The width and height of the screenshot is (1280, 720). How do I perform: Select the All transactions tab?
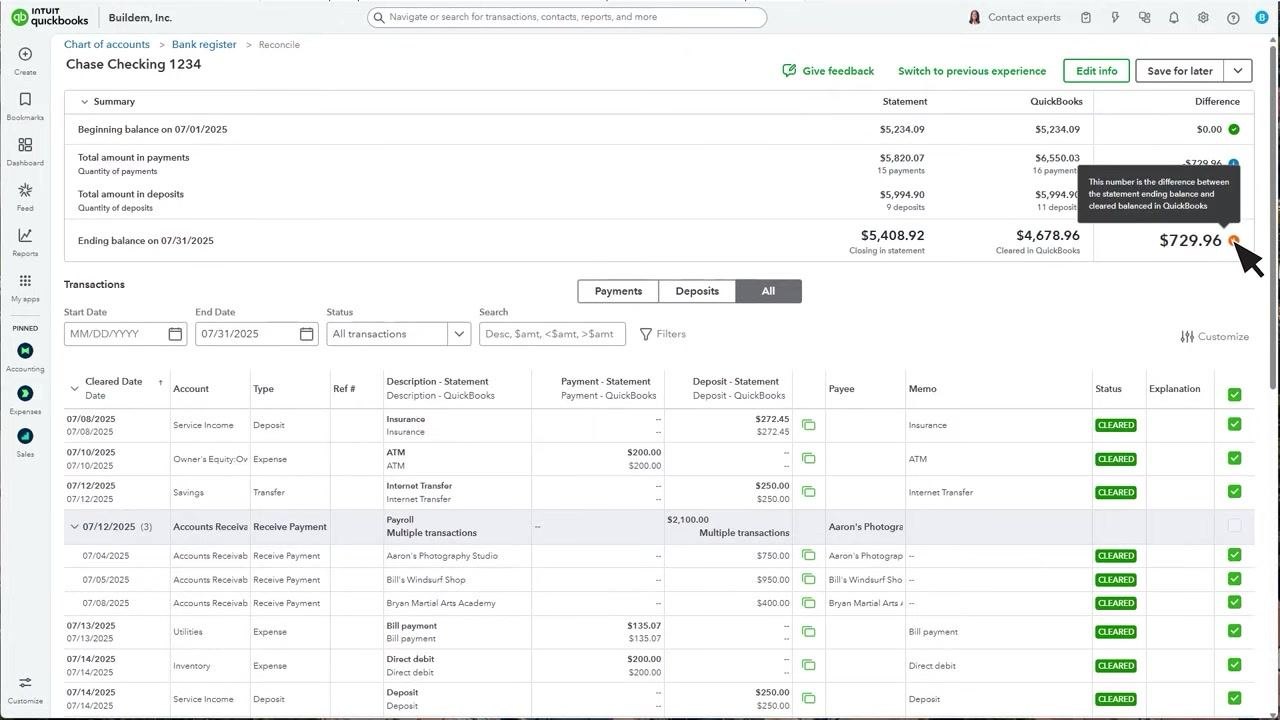click(x=768, y=291)
